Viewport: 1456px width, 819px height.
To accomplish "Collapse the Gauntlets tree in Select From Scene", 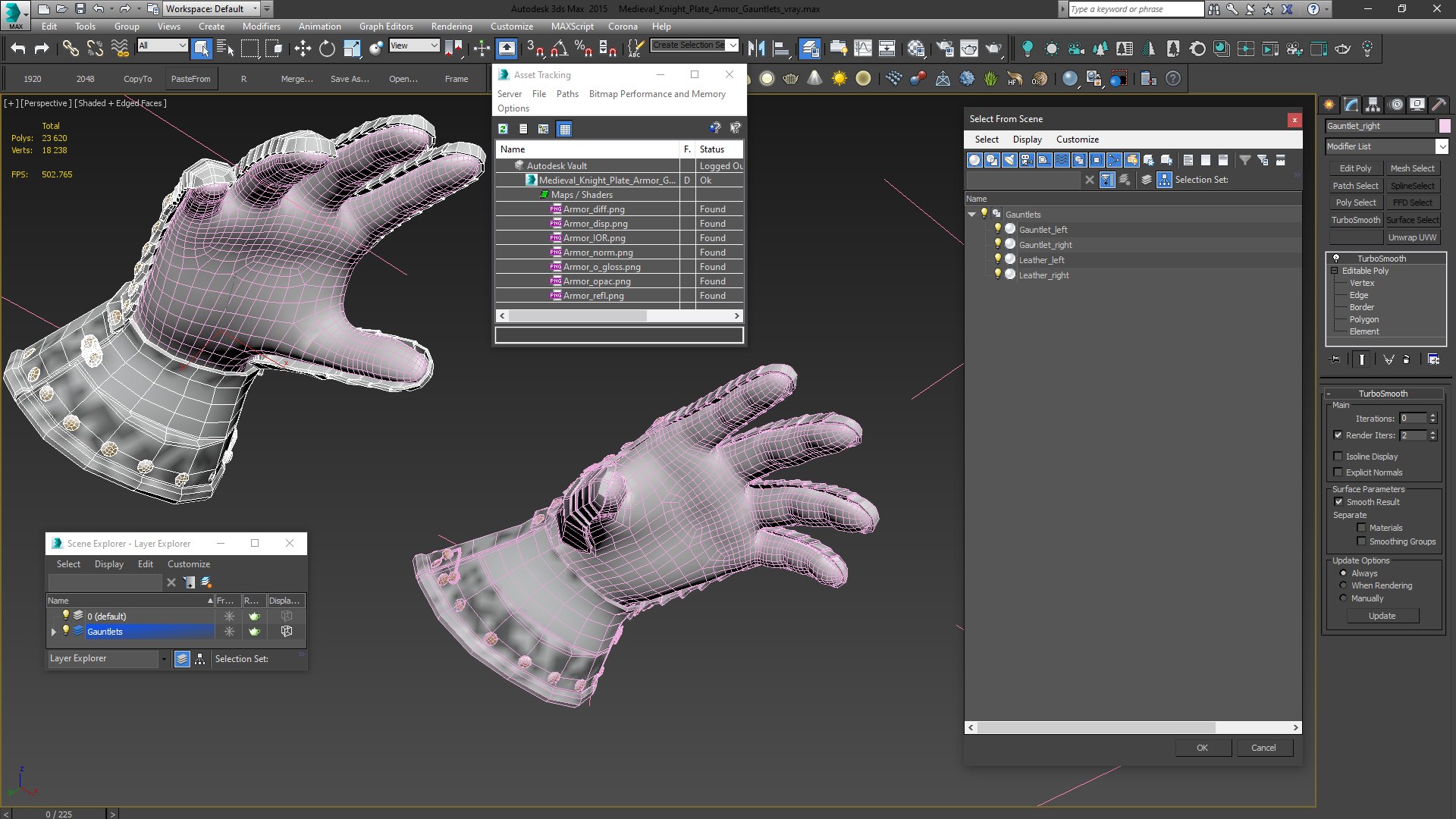I will point(971,215).
